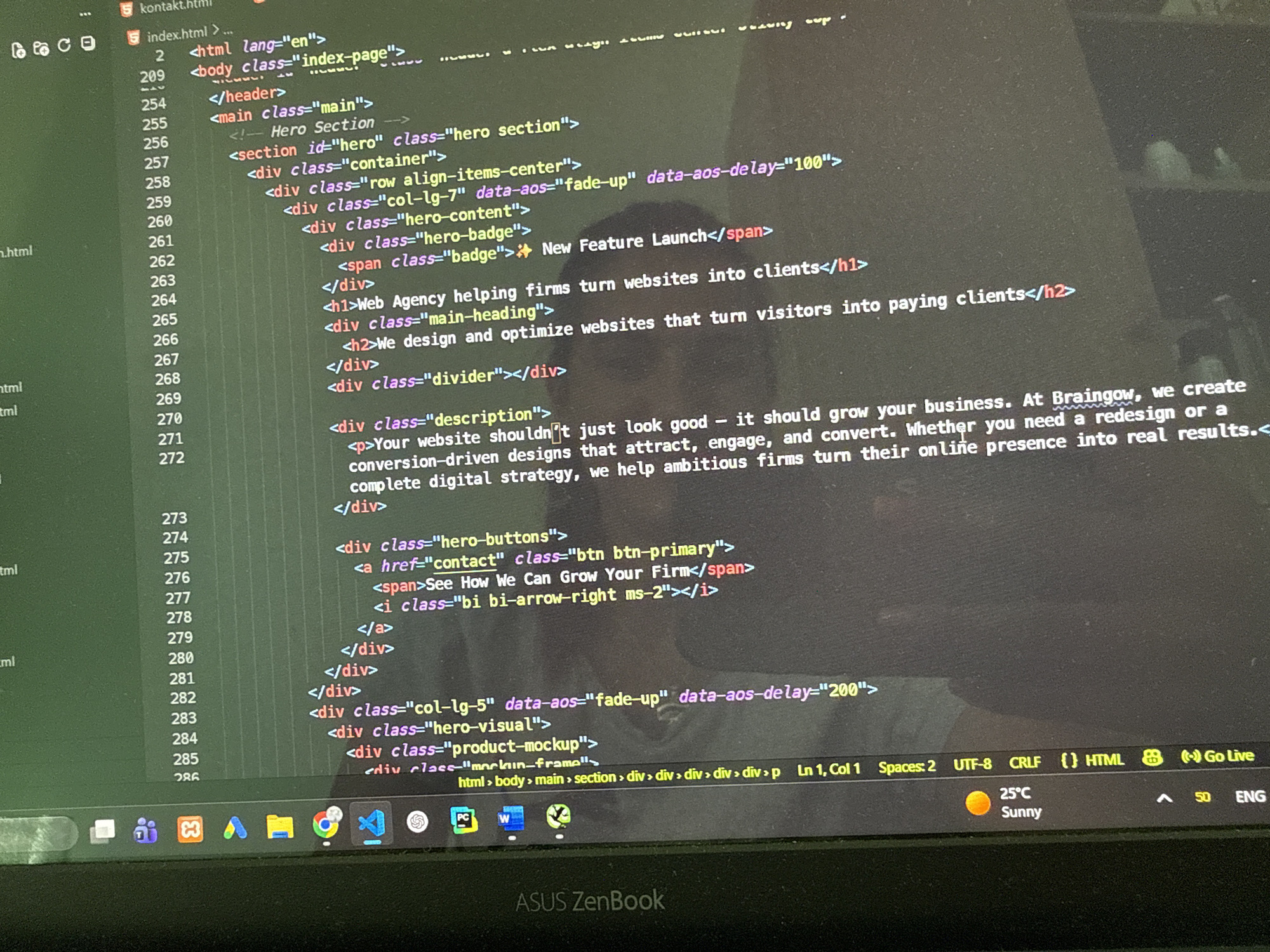Open the Spaces: 2 indentation selector
The width and height of the screenshot is (1270, 952).
pyautogui.click(x=907, y=767)
